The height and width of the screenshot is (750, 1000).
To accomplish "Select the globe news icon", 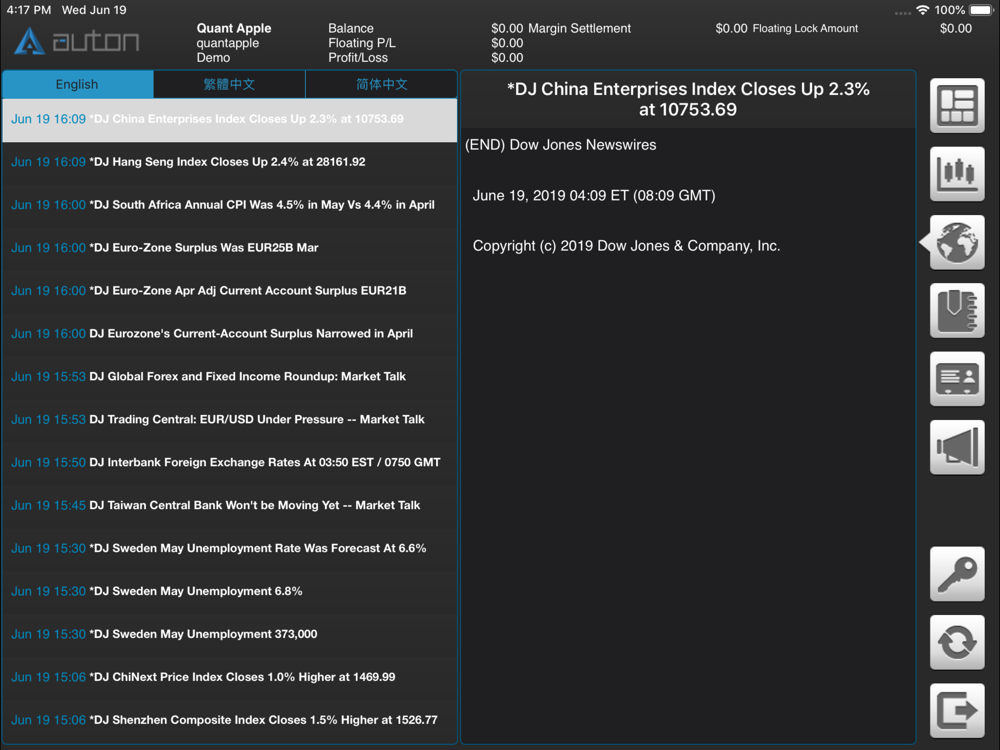I will tap(957, 242).
